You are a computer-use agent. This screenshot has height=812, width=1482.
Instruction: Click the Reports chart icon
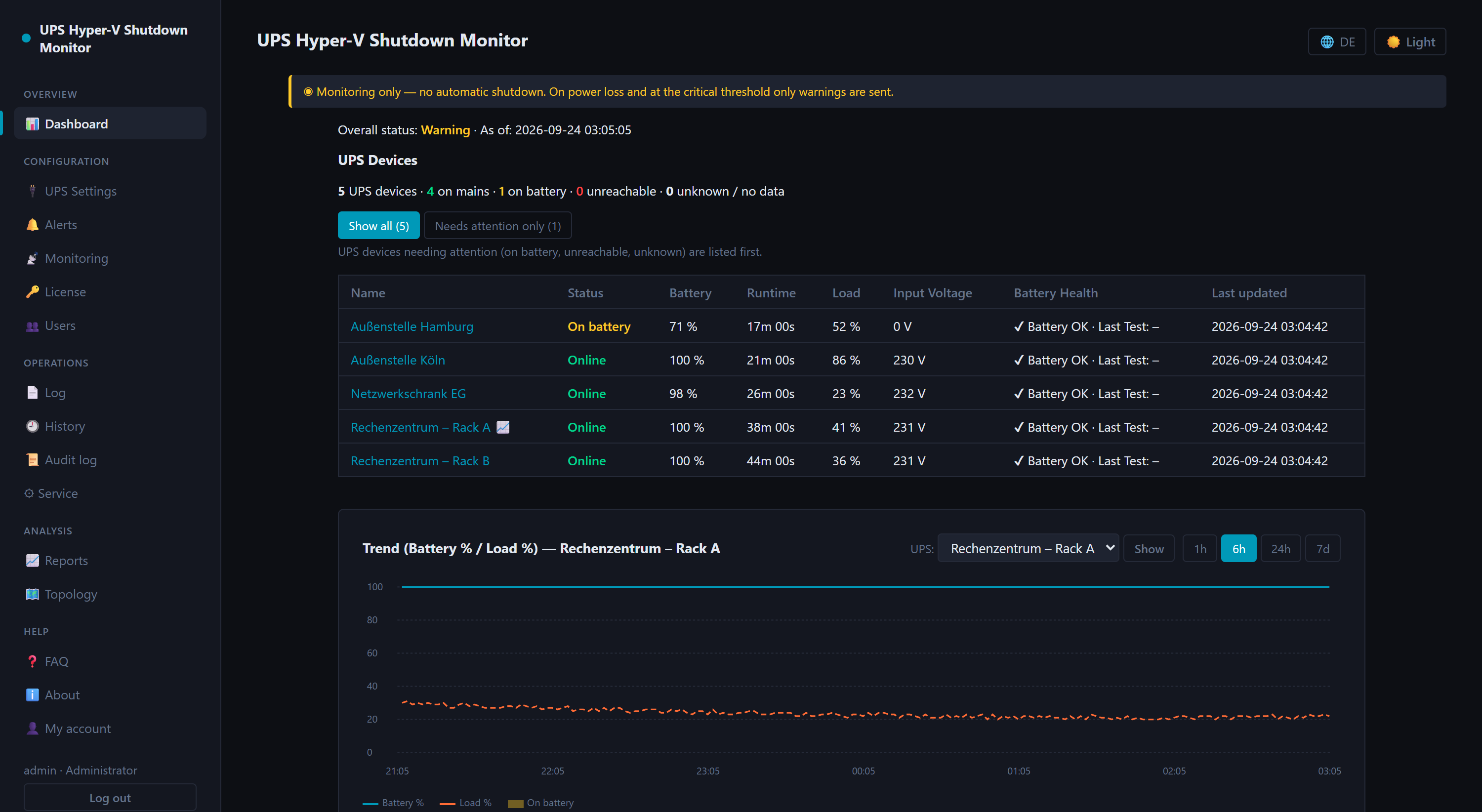pos(32,561)
